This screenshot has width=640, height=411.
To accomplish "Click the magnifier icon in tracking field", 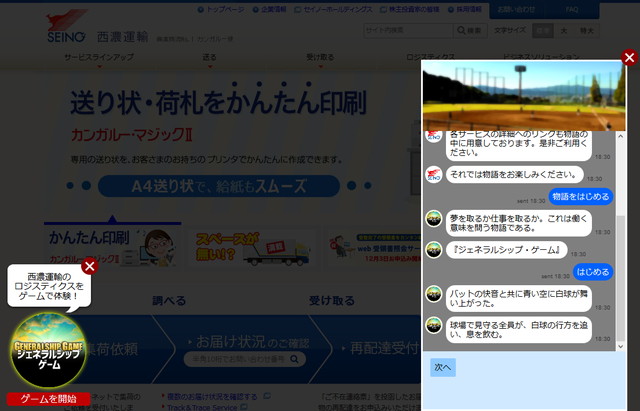I will click(x=294, y=359).
